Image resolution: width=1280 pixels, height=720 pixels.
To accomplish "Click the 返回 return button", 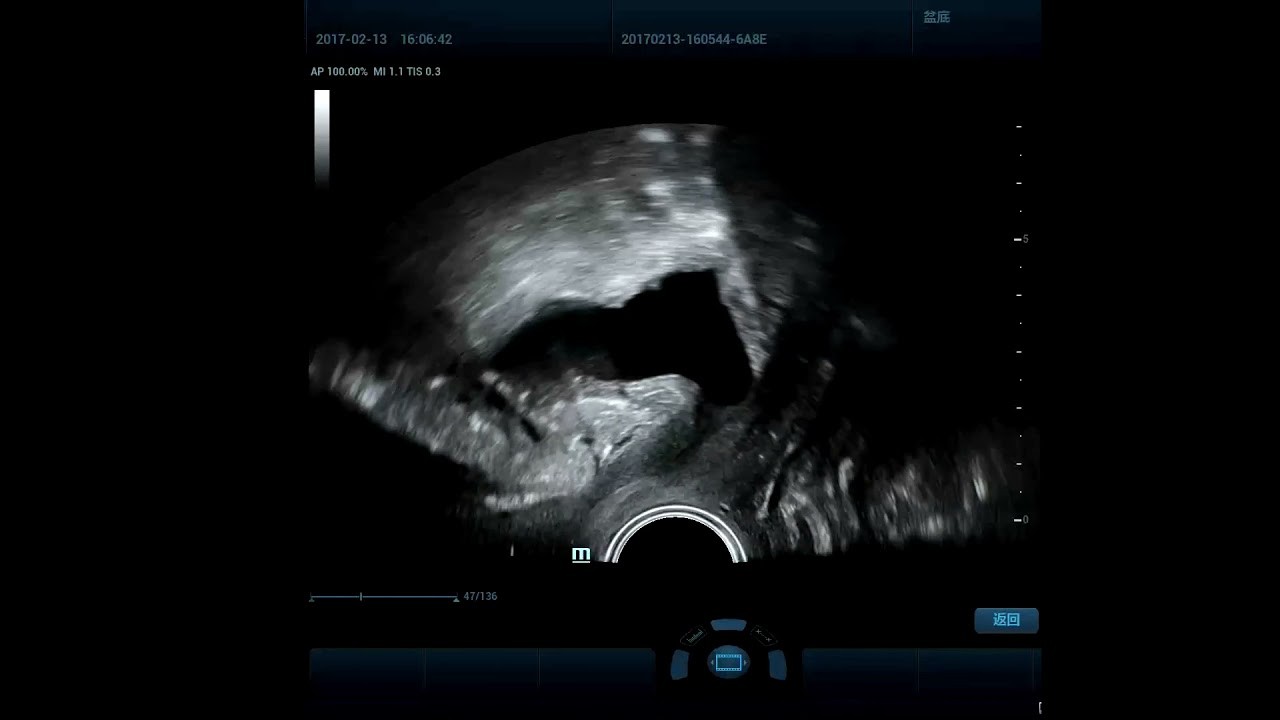I will 1006,620.
